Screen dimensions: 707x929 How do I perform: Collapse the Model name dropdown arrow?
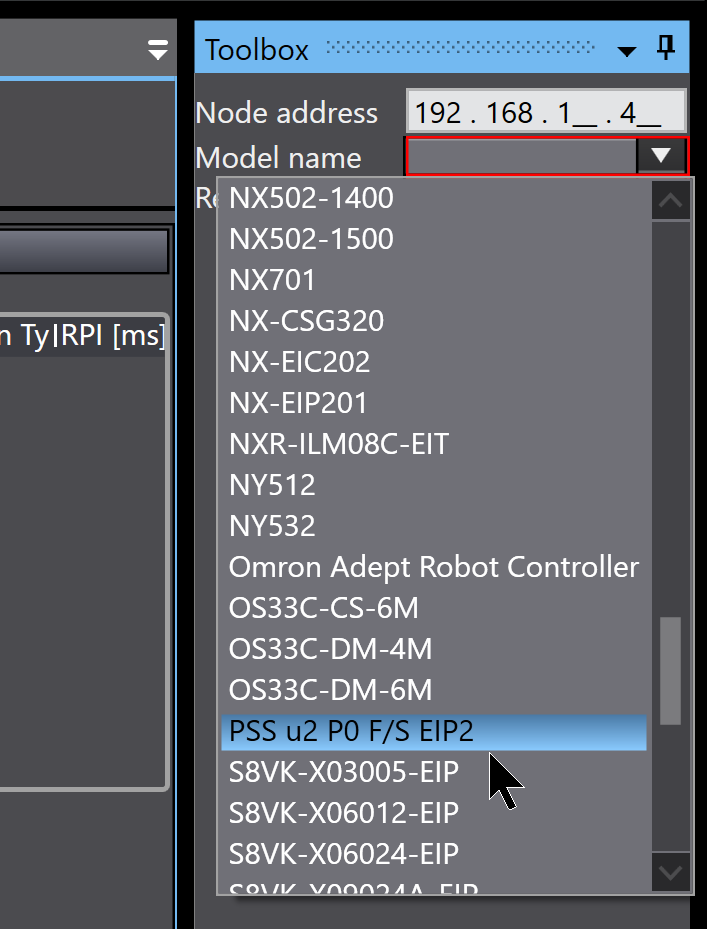661,156
